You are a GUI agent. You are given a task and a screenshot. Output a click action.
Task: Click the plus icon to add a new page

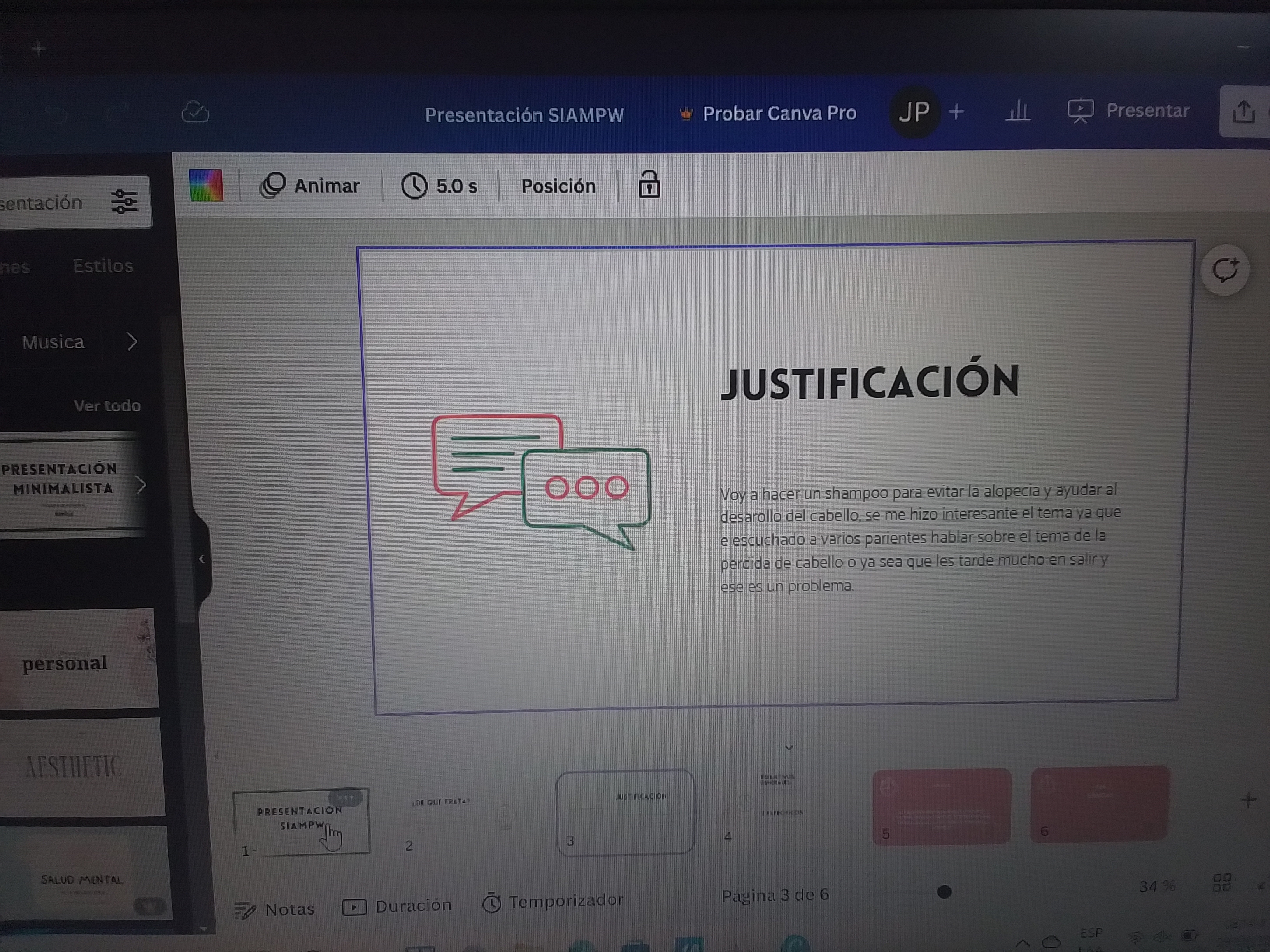point(1248,800)
